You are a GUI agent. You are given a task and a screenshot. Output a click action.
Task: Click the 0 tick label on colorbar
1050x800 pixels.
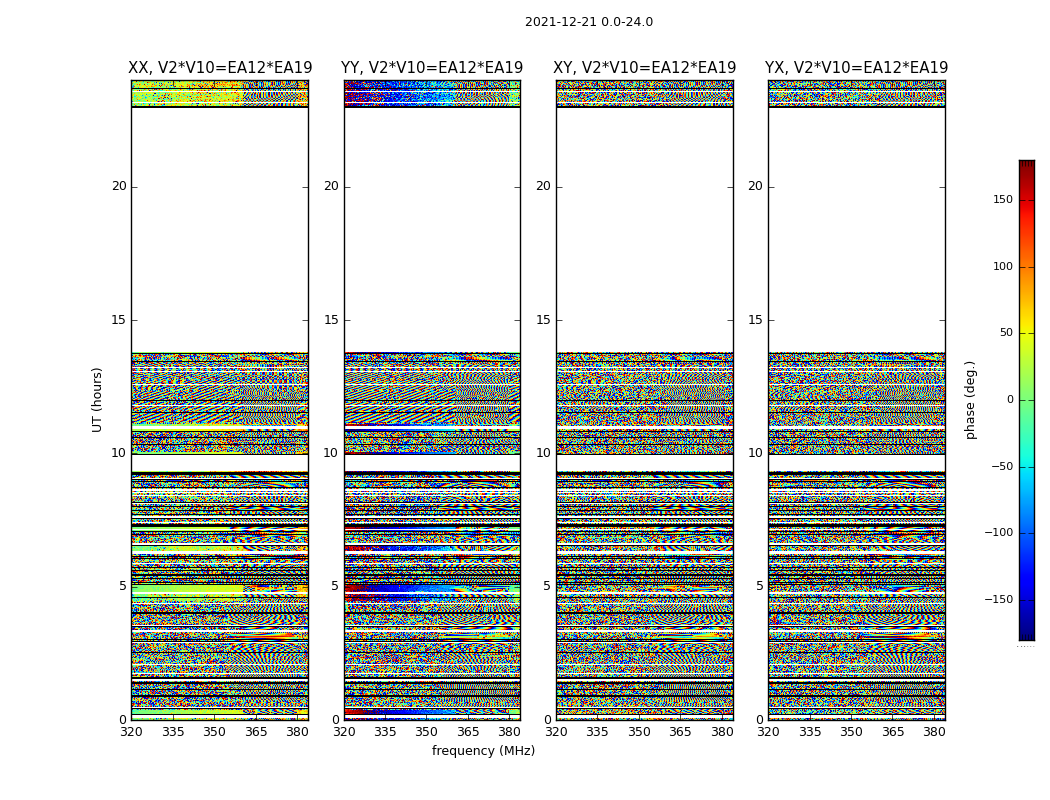click(1010, 400)
